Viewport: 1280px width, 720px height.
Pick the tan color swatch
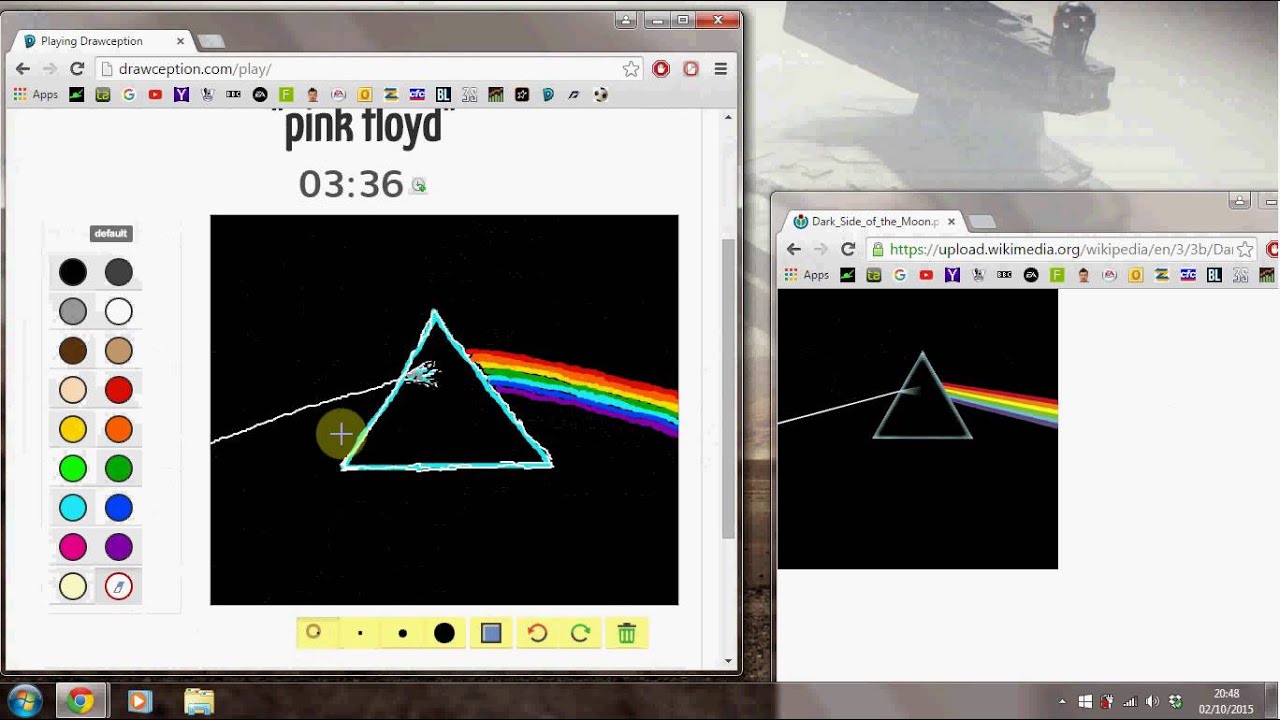(x=119, y=351)
